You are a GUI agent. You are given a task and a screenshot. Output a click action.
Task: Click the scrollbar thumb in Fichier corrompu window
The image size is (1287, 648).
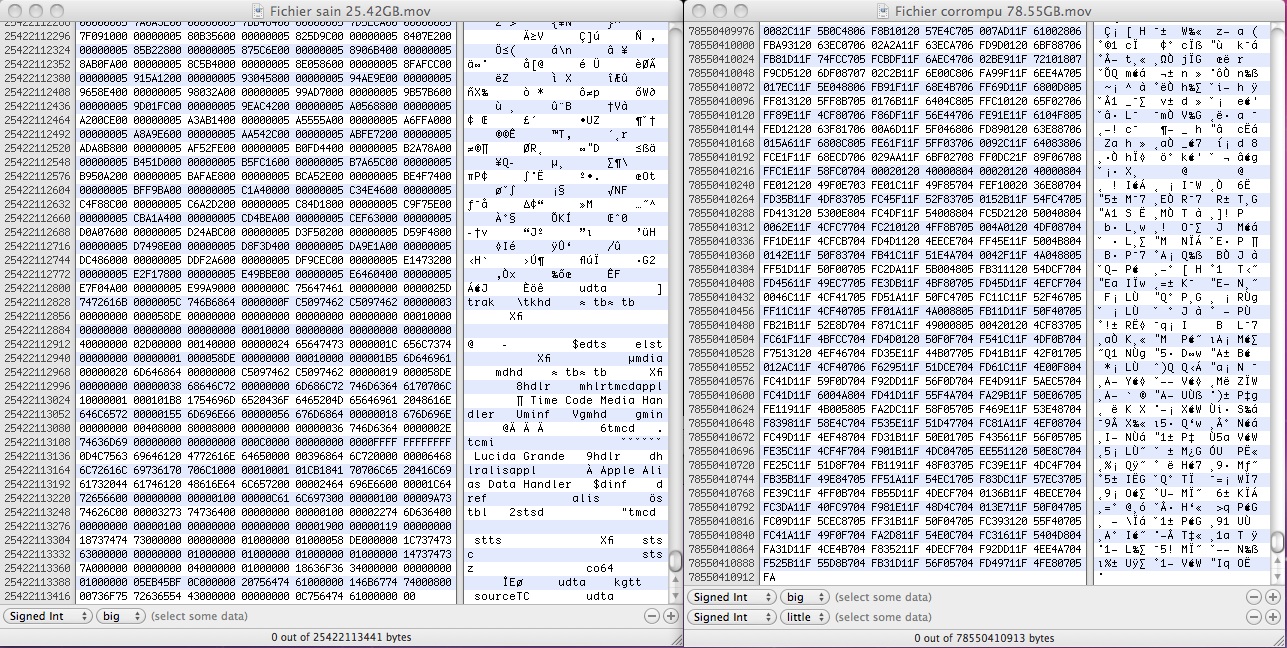tap(1278, 542)
